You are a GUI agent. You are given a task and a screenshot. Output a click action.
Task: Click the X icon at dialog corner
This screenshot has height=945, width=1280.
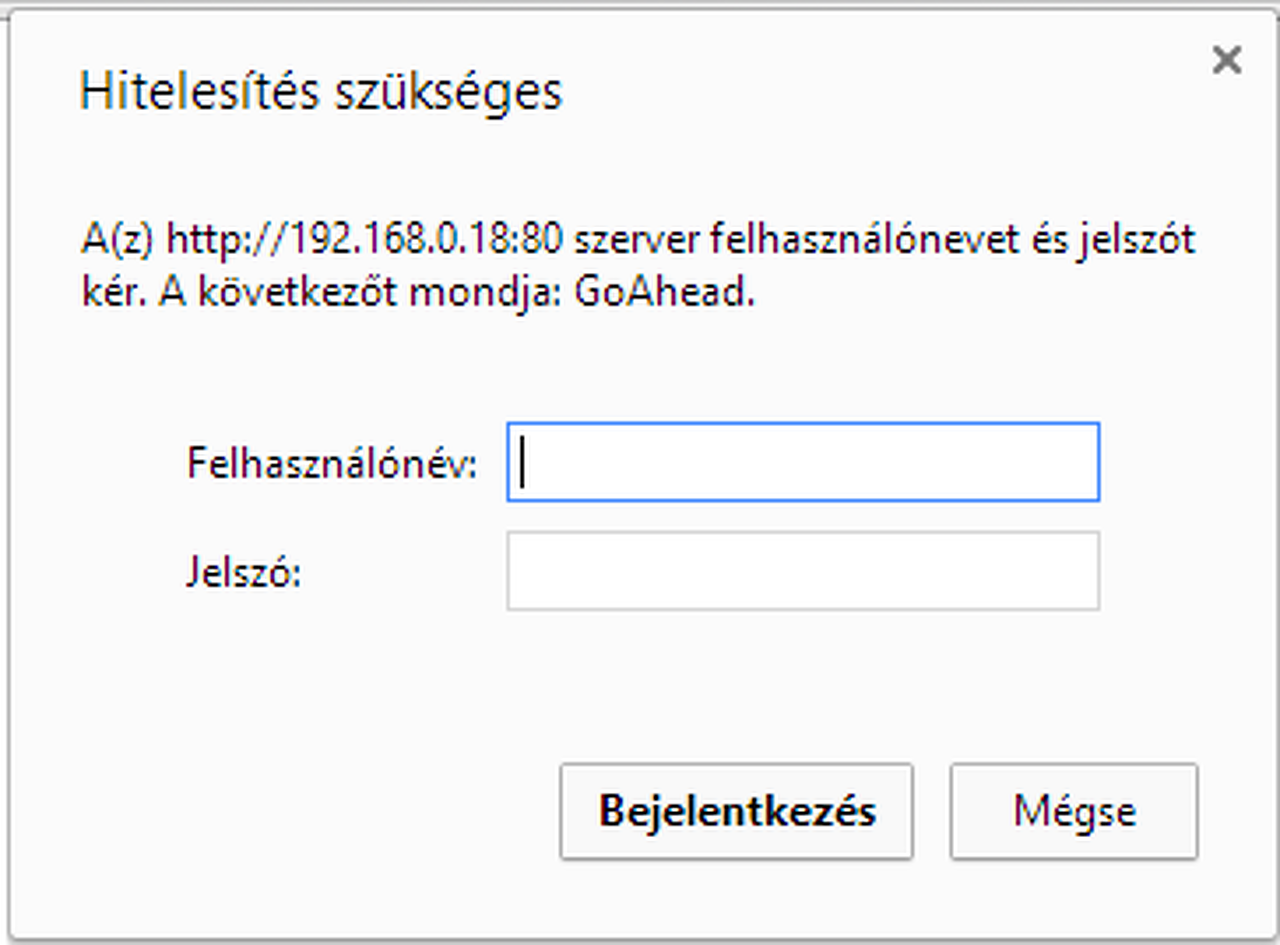click(1226, 61)
